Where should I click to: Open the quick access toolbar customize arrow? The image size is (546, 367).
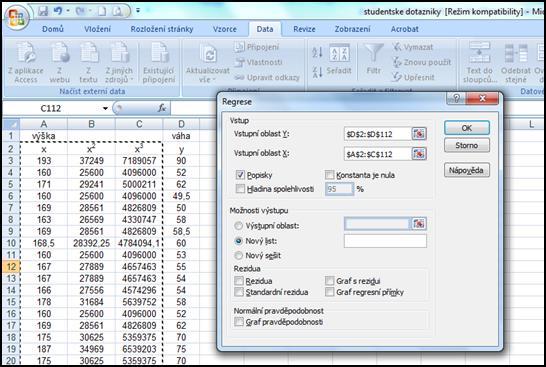tap(138, 11)
